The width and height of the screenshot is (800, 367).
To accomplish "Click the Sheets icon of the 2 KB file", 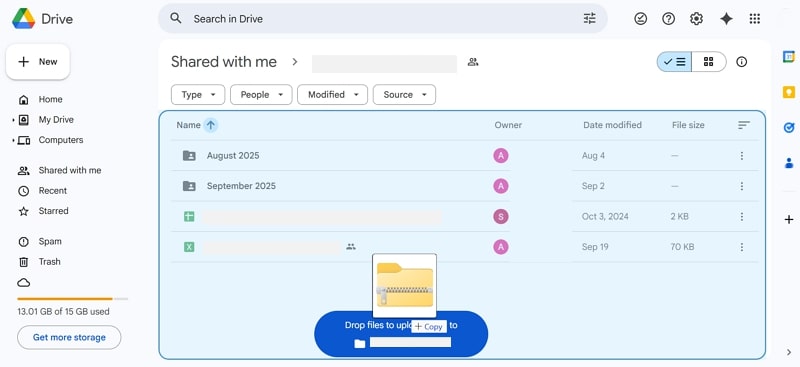I will (x=189, y=216).
